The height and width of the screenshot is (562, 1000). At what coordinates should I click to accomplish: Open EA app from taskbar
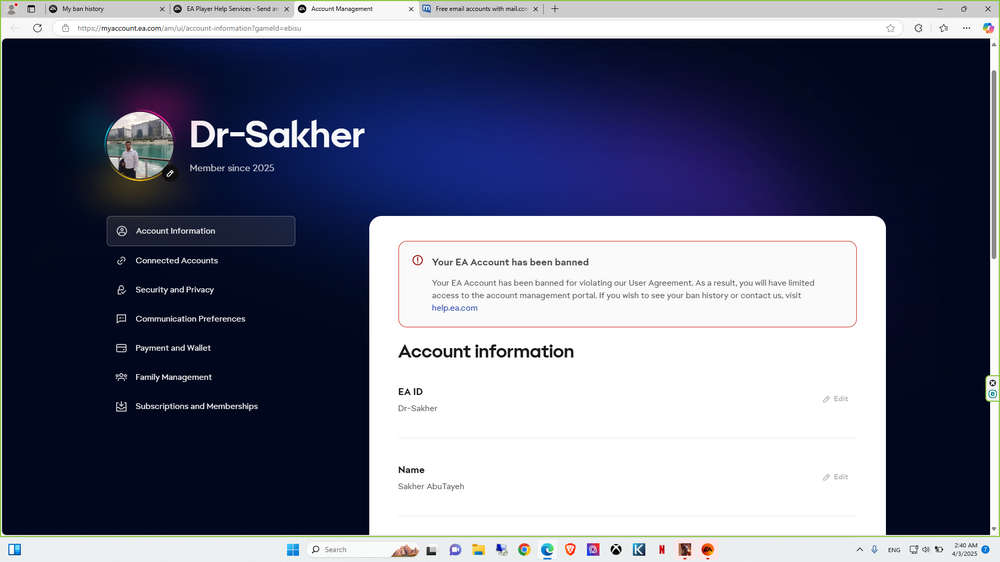click(708, 549)
